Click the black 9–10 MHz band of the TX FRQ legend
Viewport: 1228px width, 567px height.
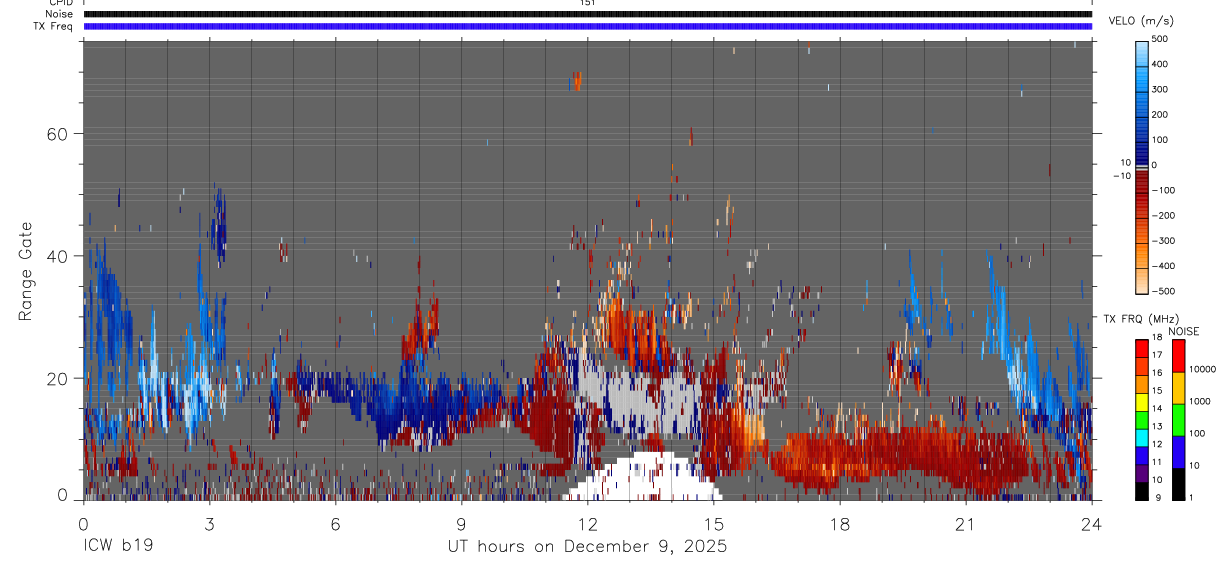tap(1141, 490)
